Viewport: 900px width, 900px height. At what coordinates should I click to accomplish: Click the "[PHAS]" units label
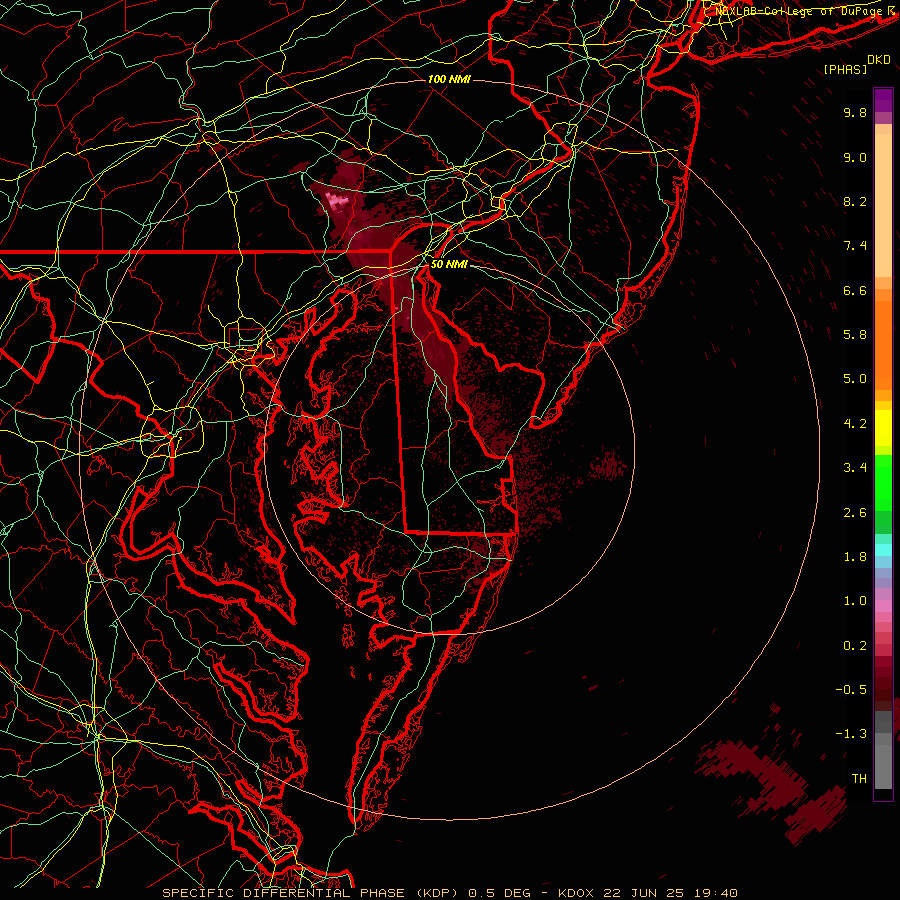coord(845,70)
